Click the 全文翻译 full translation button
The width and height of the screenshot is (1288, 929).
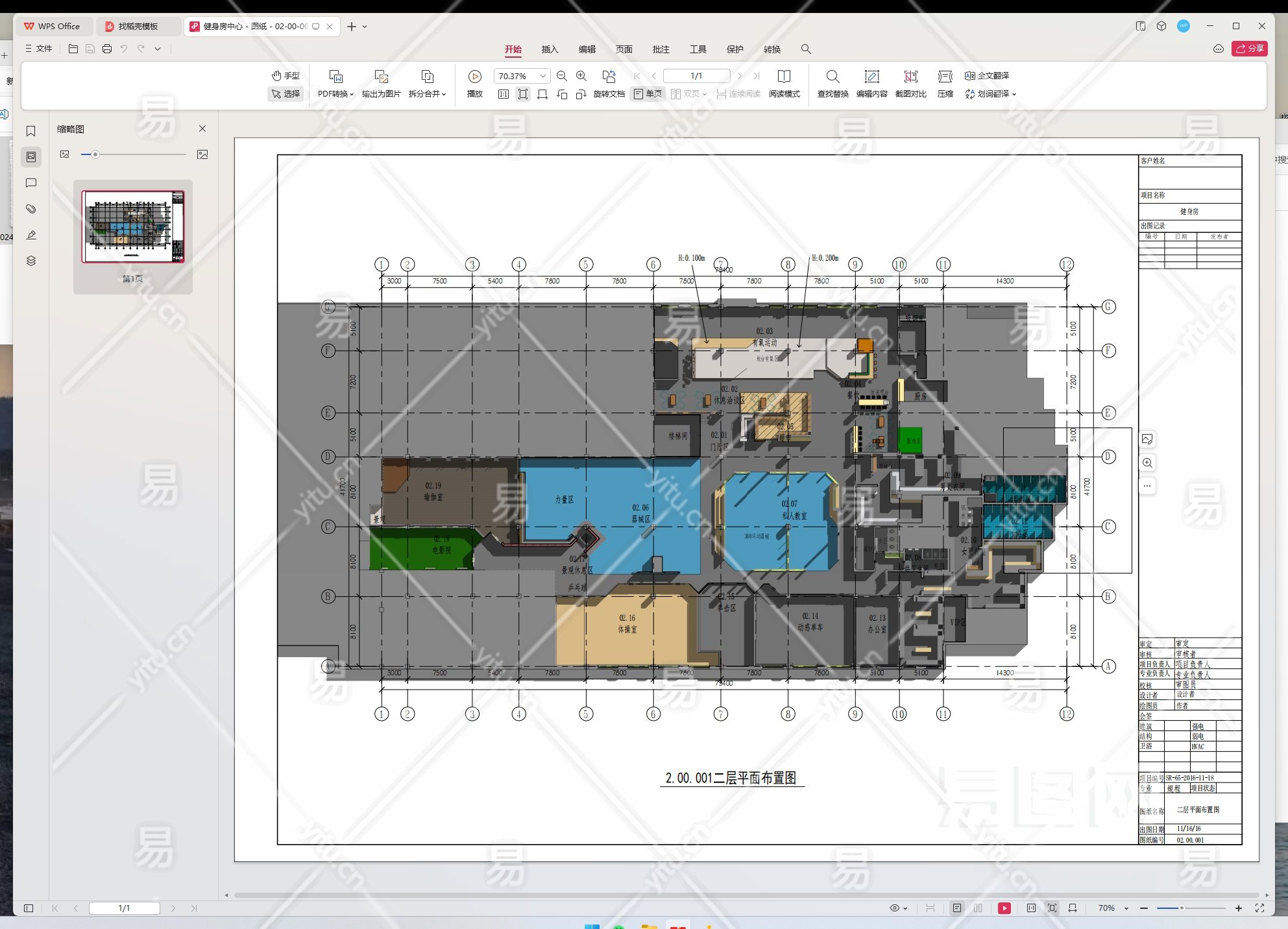point(987,76)
